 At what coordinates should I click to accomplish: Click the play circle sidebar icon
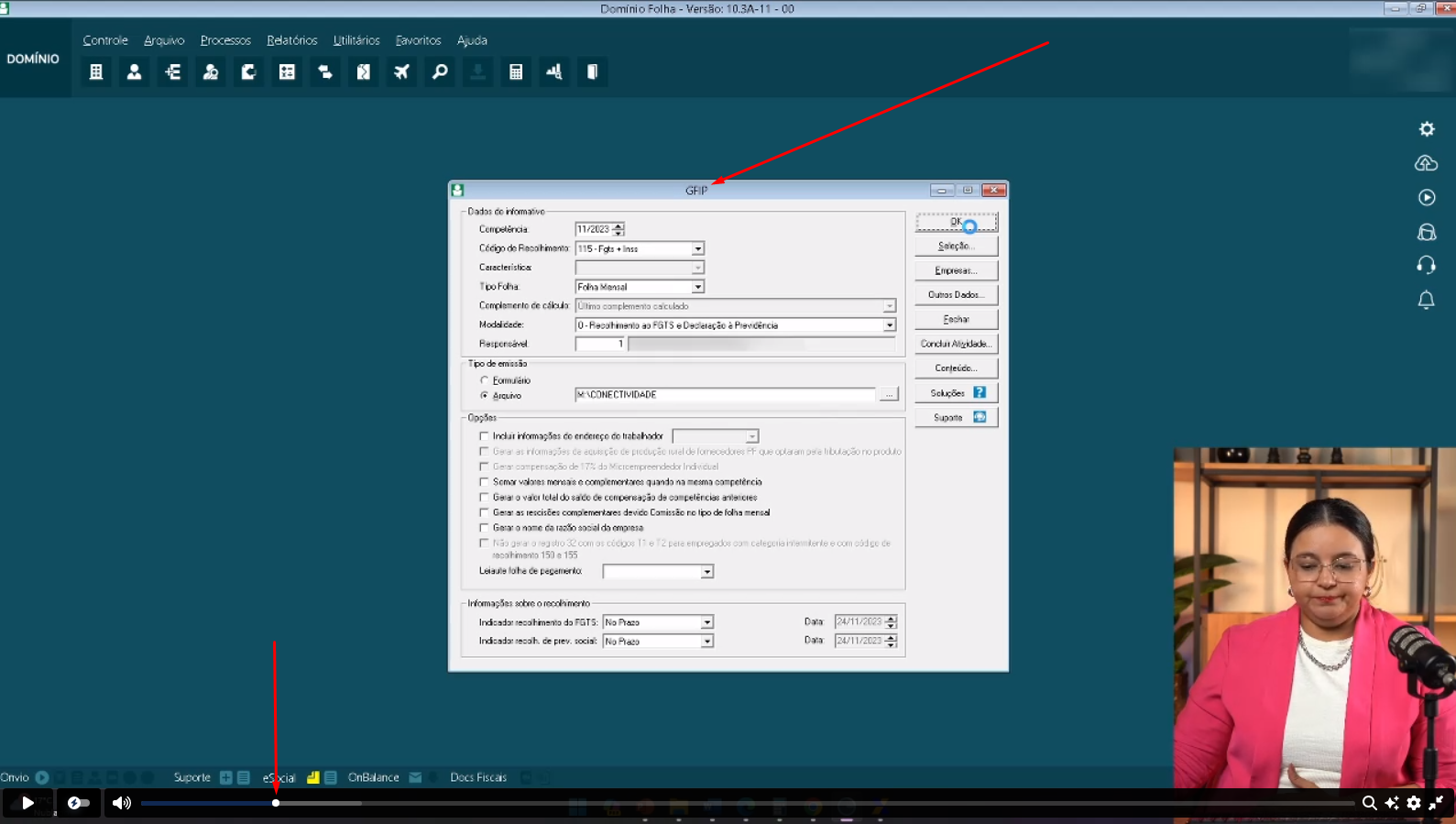(1427, 198)
